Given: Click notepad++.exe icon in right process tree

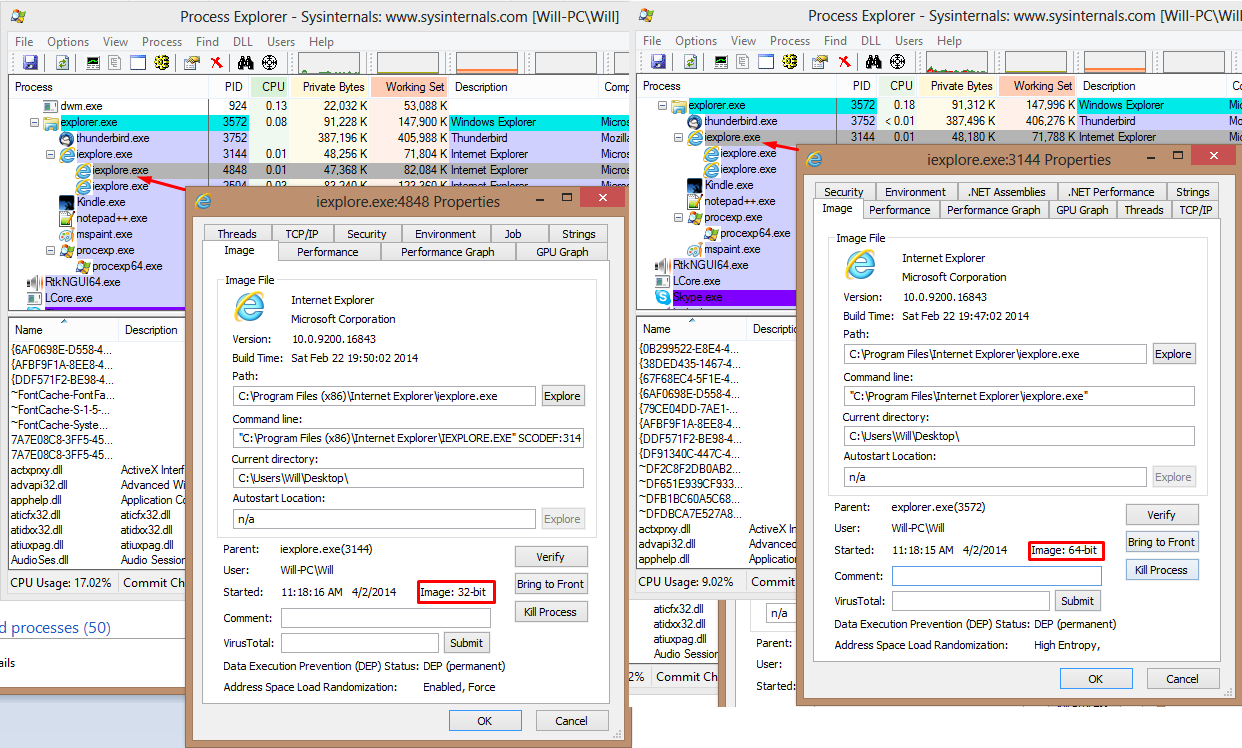Looking at the screenshot, I should pyautogui.click(x=695, y=201).
